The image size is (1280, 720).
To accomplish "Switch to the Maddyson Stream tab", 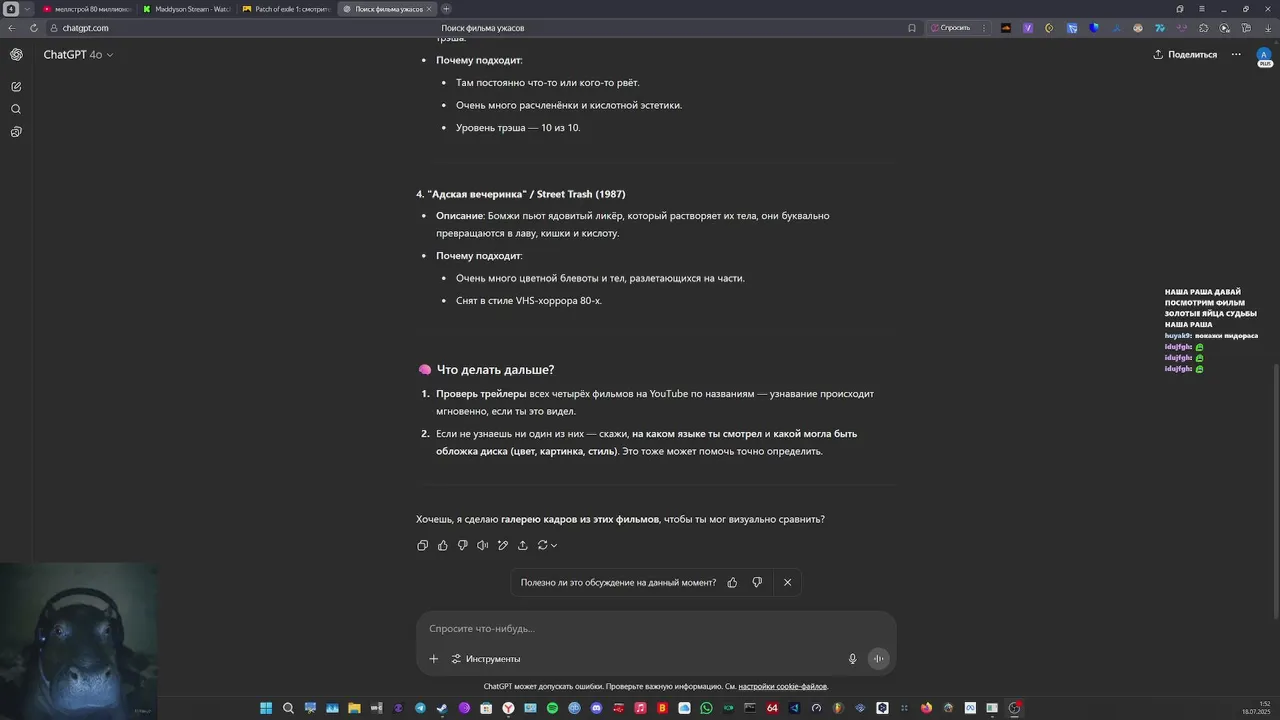I will 186,9.
